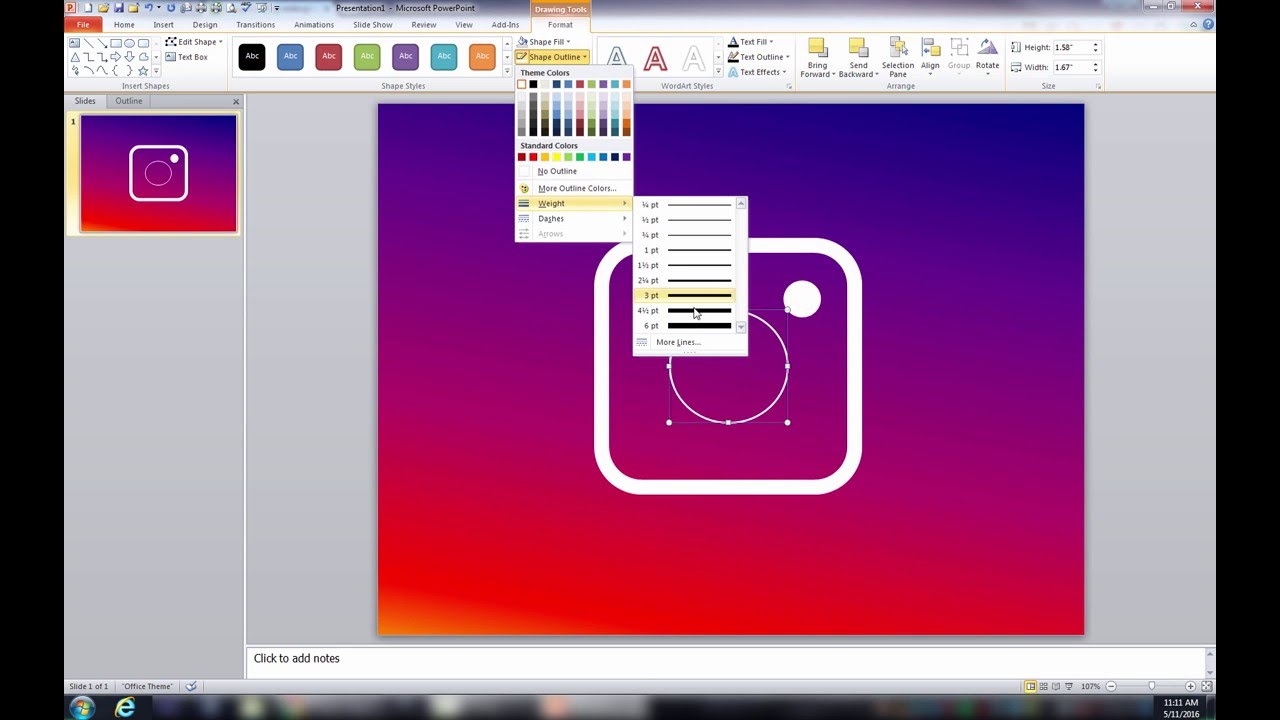
Task: Open the Text Effects dropdown
Action: tap(758, 72)
